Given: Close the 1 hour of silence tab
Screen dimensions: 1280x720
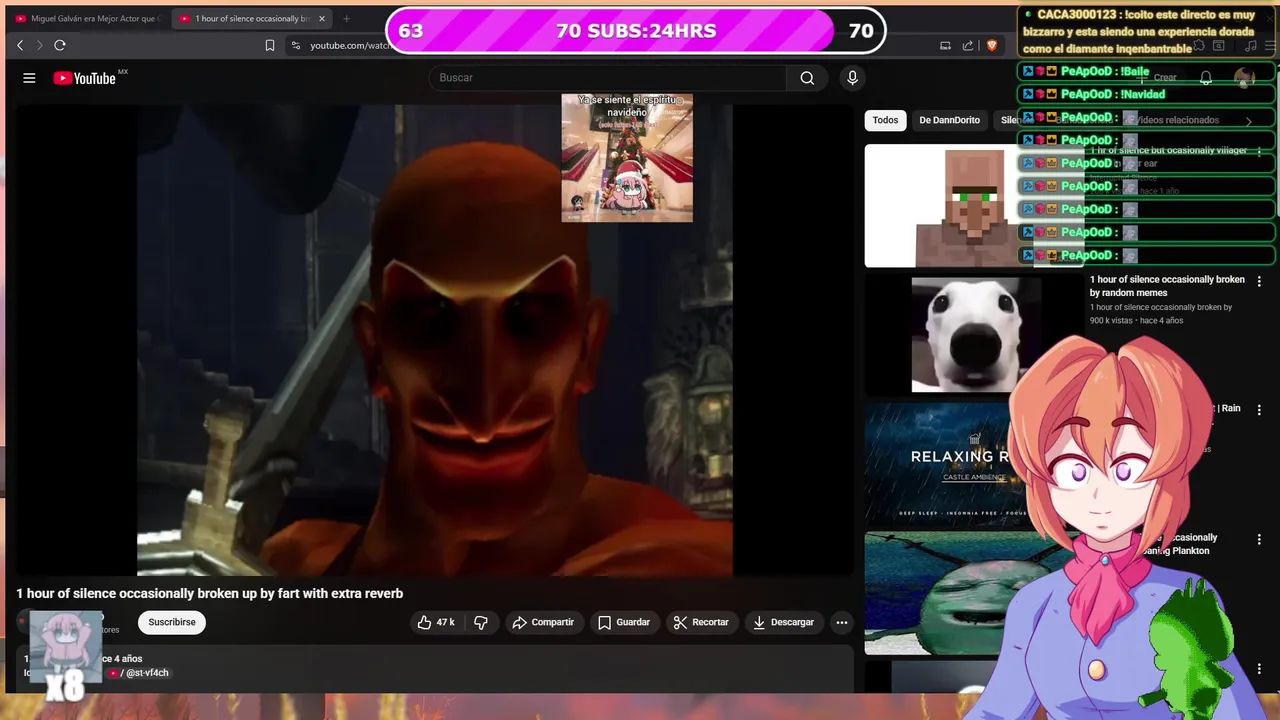Looking at the screenshot, I should [322, 18].
